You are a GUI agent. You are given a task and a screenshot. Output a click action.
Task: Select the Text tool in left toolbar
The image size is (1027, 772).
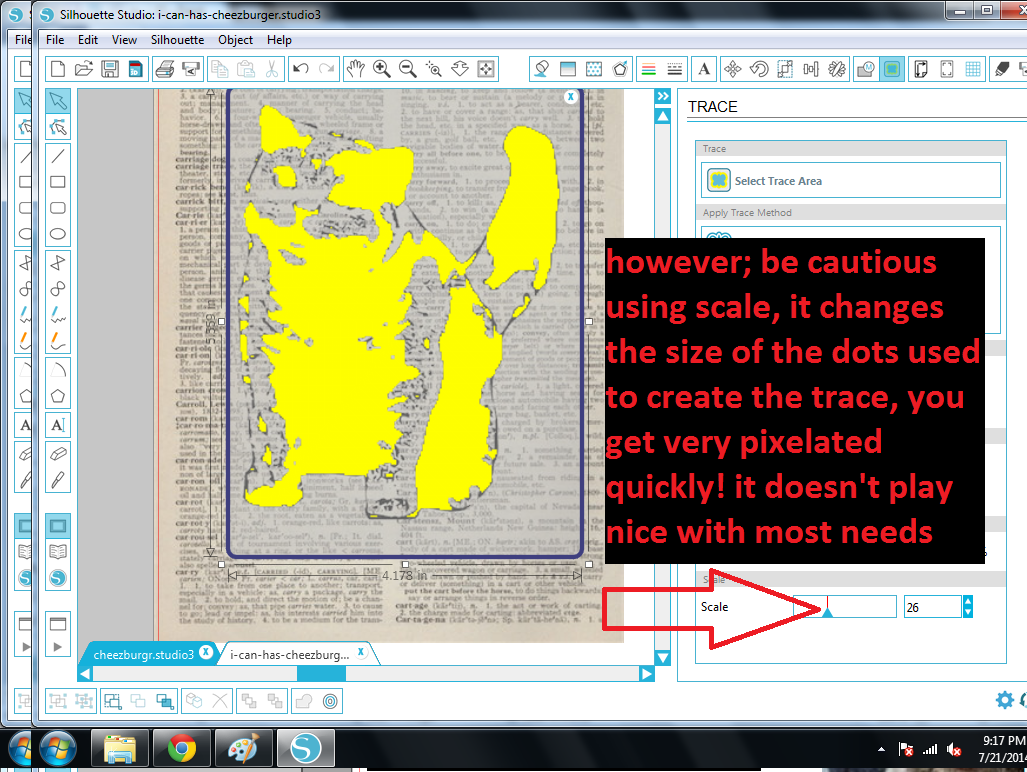[x=58, y=425]
